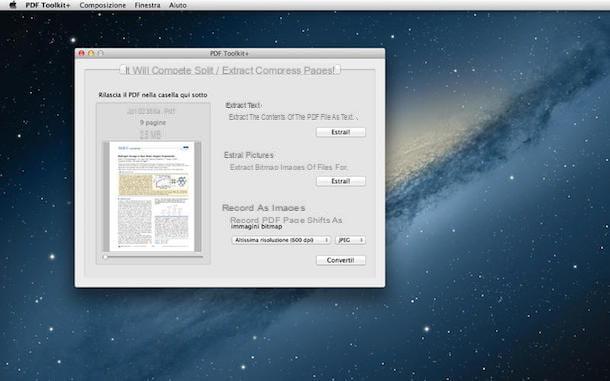
Task: Click the '9 pagine' text
Action: click(x=153, y=123)
